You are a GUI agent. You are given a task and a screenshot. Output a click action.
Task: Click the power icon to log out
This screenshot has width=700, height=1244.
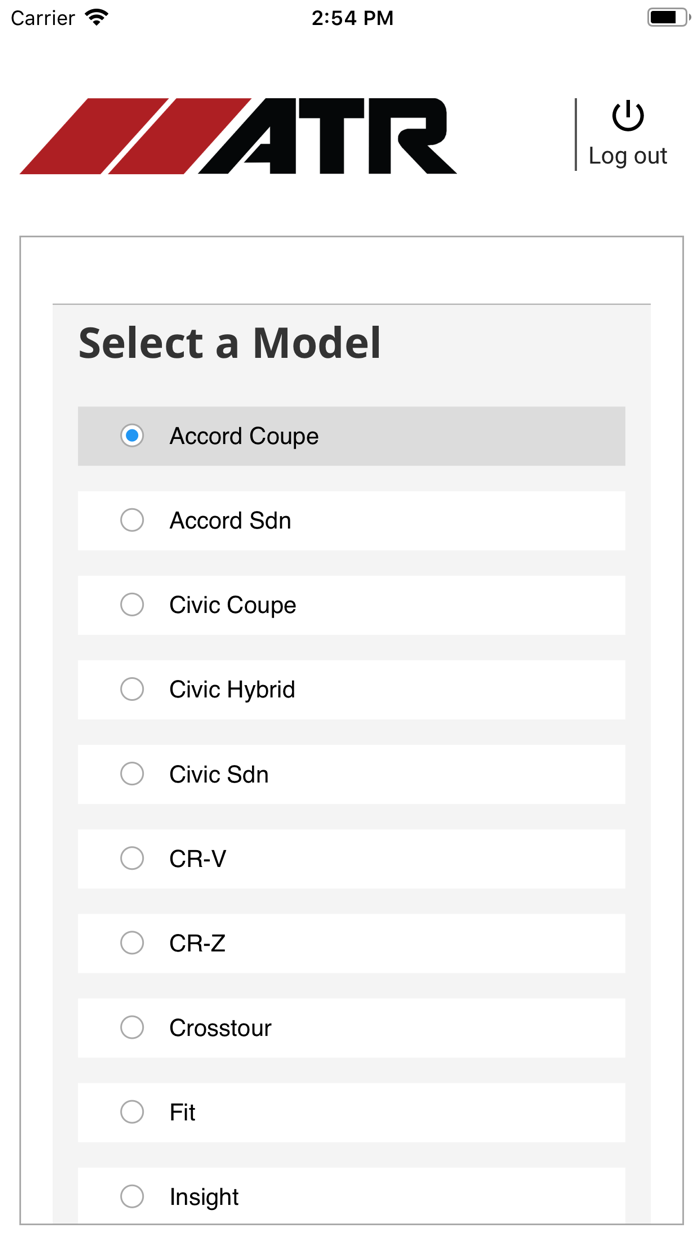coord(628,116)
